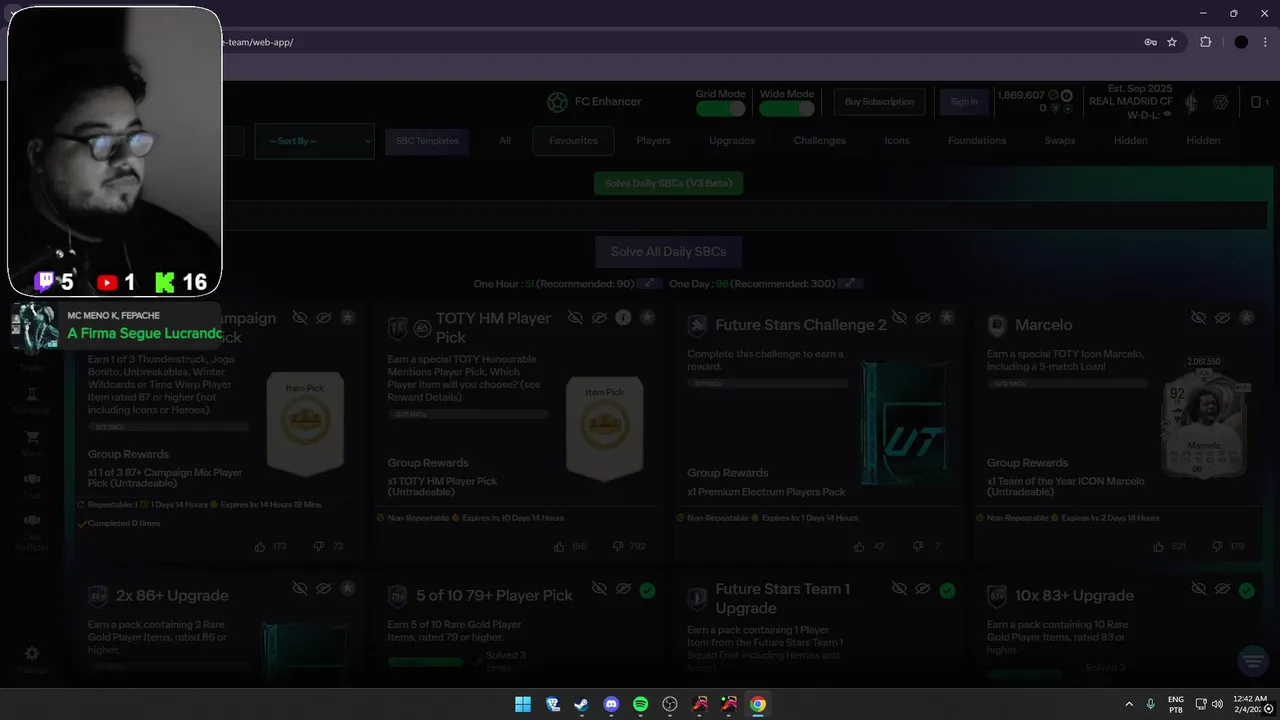Click Solve Daily SBCs (V3 Beta)
The image size is (1280, 720).
668,184
